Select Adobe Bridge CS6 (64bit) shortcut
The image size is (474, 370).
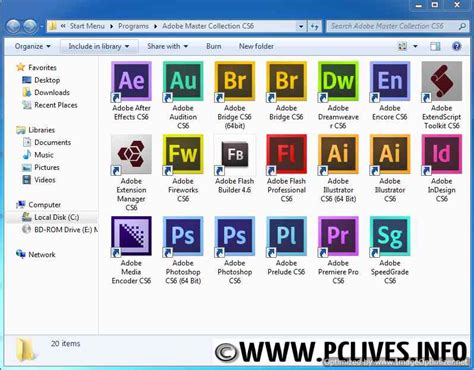(235, 81)
